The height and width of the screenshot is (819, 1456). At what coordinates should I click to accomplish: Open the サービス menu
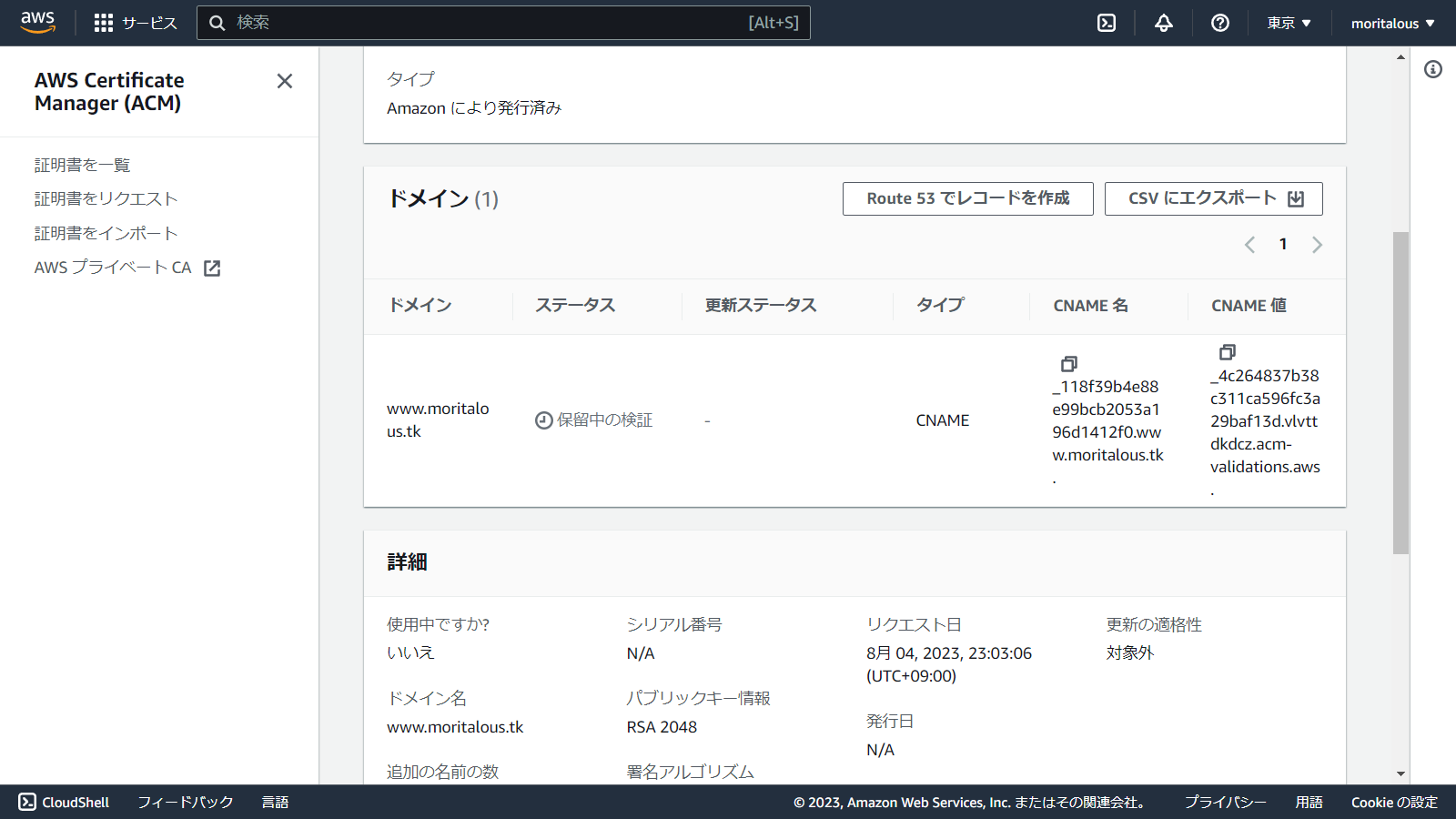[148, 23]
